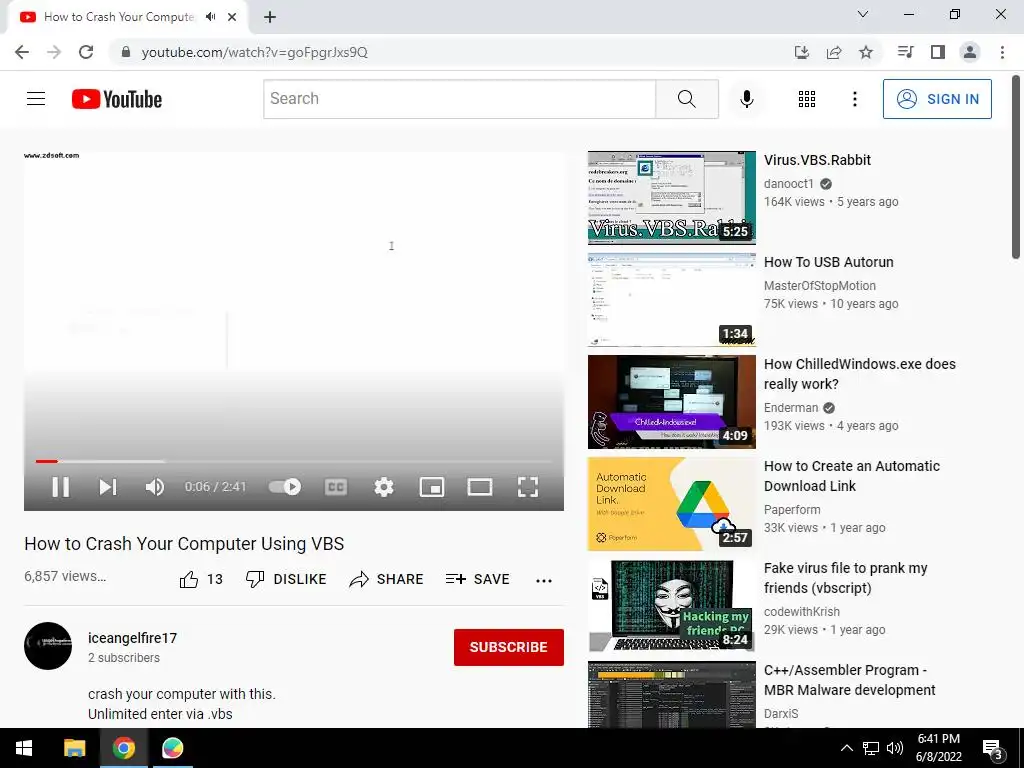The height and width of the screenshot is (768, 1024).
Task: Toggle the Chrome side panel
Action: (938, 52)
